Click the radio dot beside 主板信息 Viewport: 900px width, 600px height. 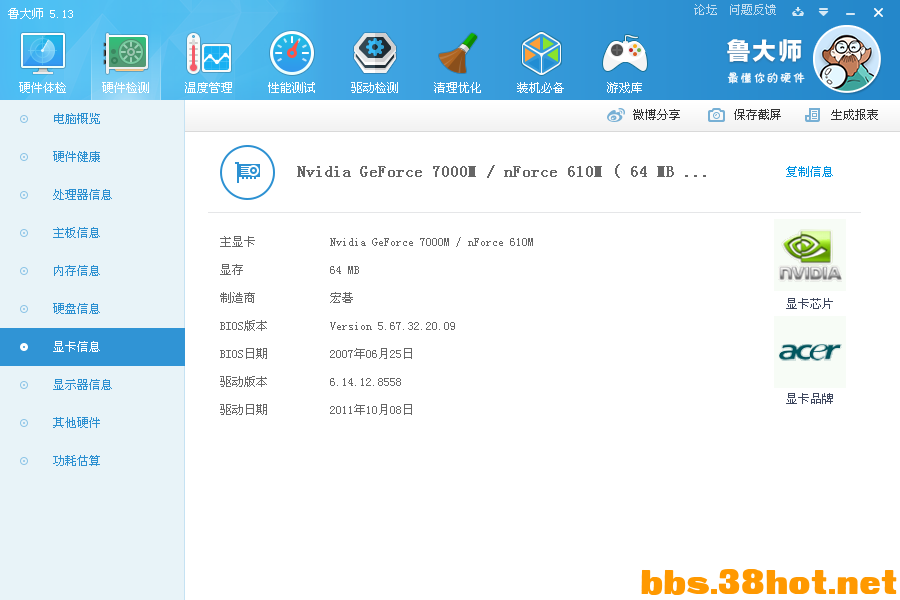24,233
